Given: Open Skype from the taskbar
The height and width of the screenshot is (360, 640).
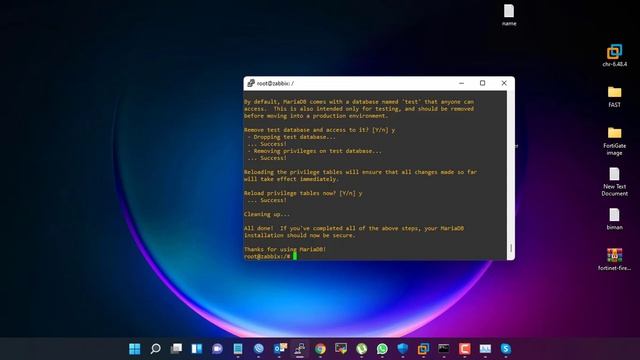Looking at the screenshot, I should point(506,349).
